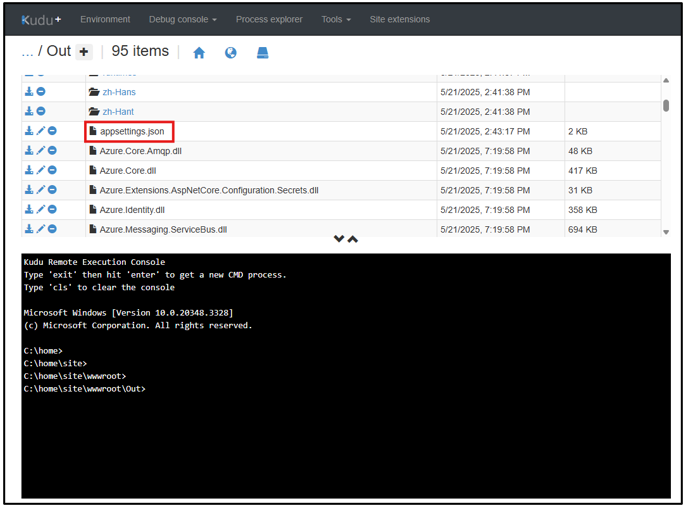Viewport: 686px width, 508px height.
Task: Open the Debug console dropdown
Action: (x=182, y=19)
